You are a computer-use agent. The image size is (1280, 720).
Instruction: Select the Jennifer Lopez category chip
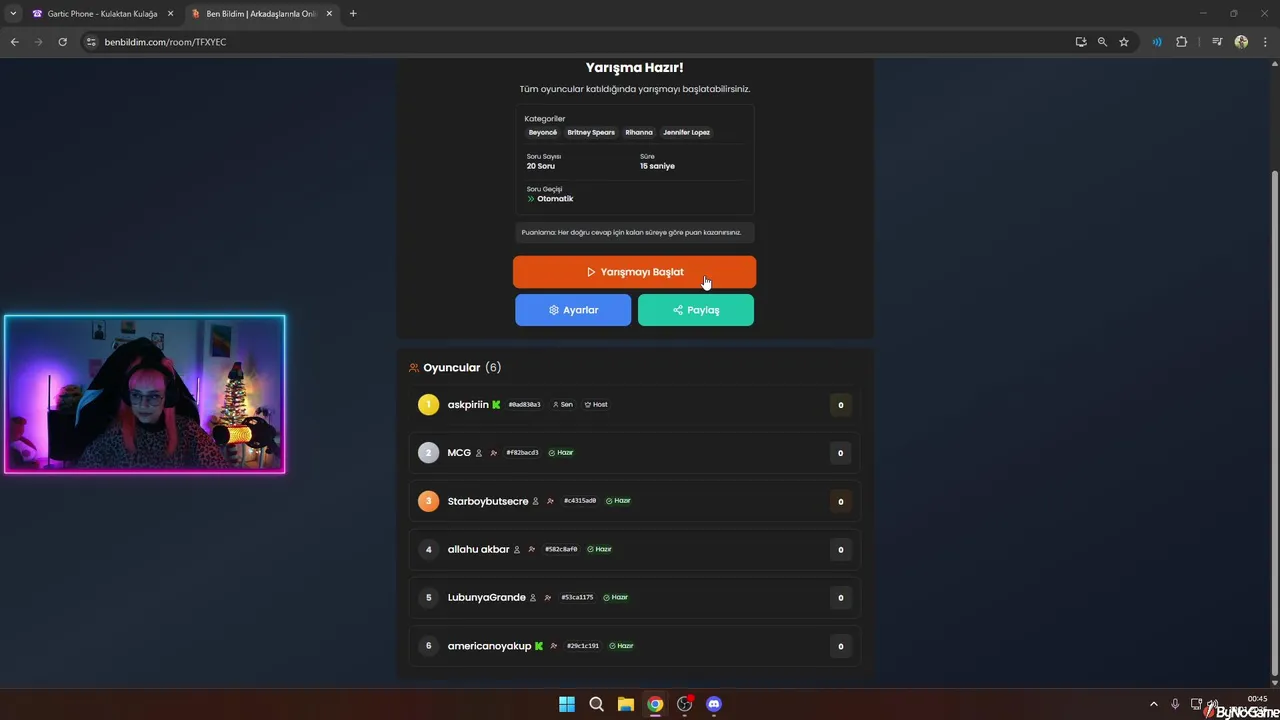pos(686,132)
